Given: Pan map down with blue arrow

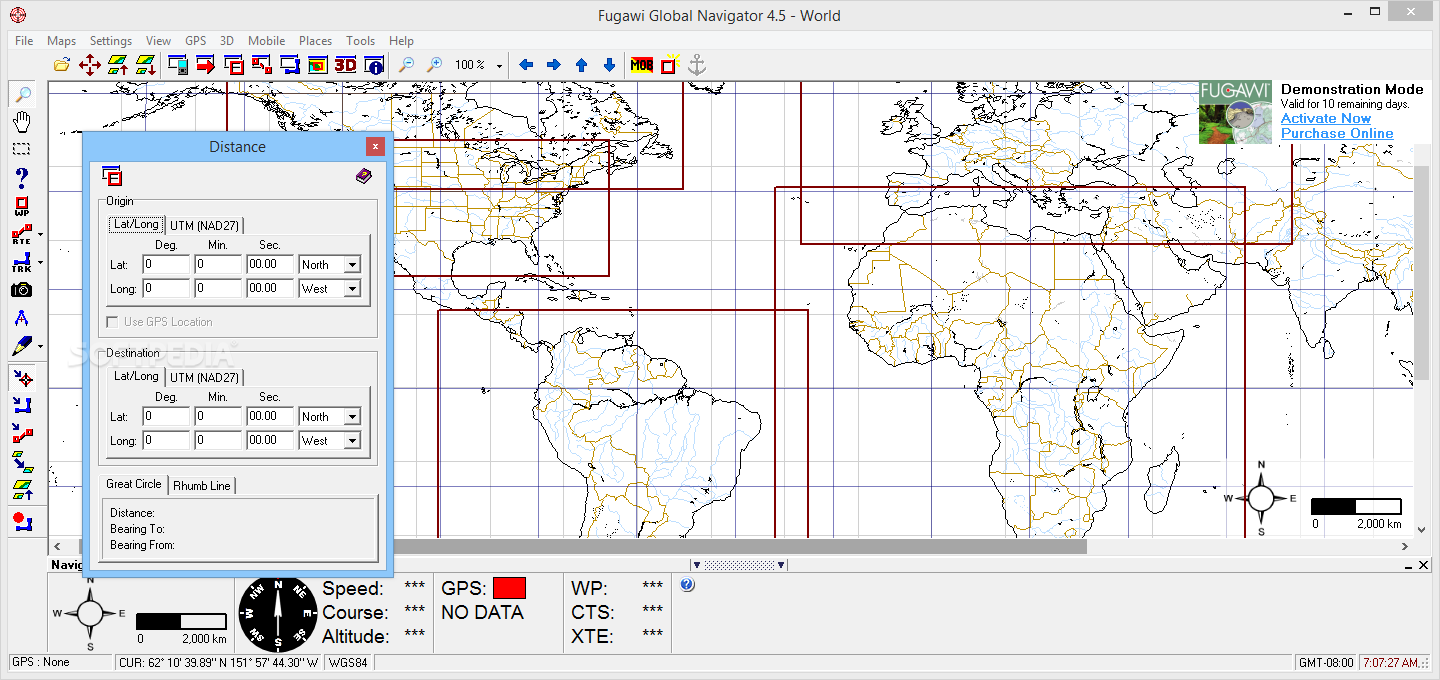Looking at the screenshot, I should coord(609,65).
